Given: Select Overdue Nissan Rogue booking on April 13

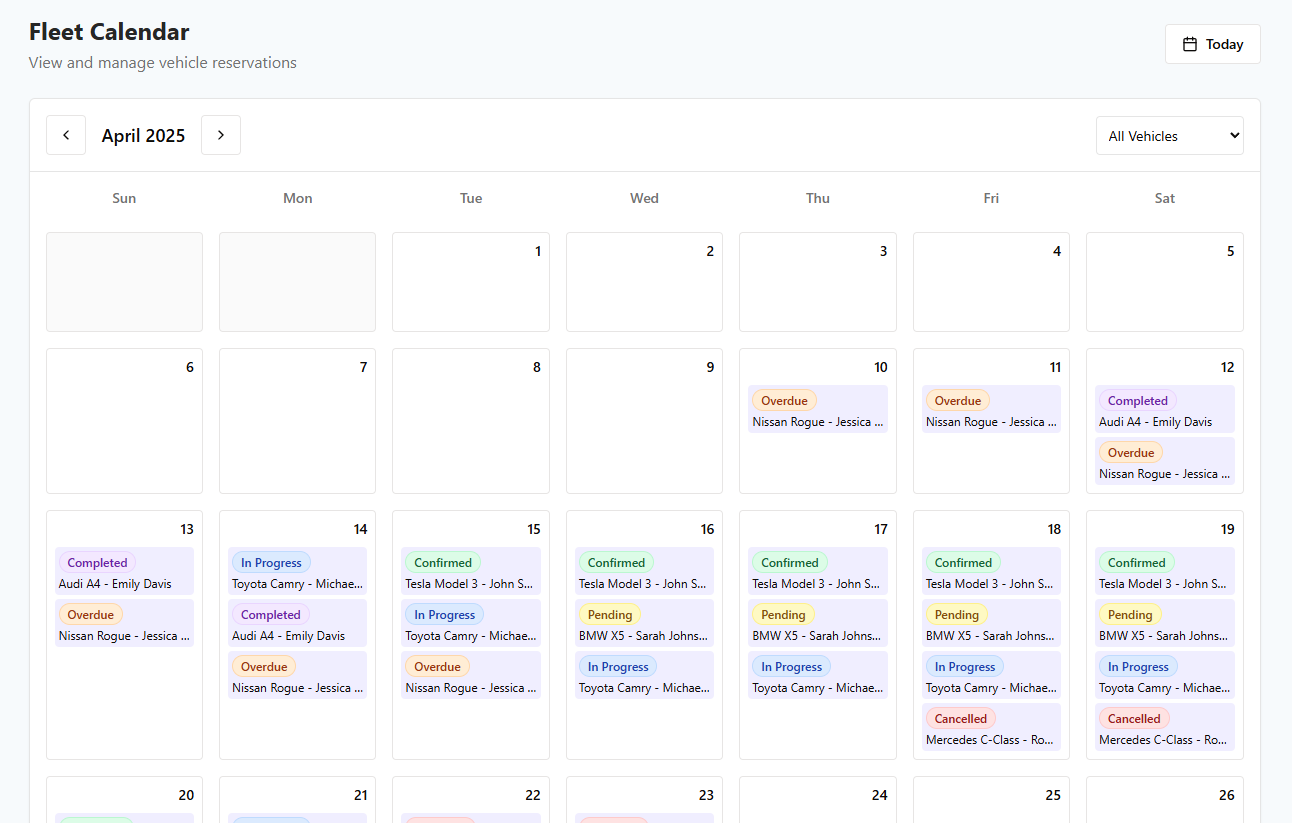Looking at the screenshot, I should (124, 625).
